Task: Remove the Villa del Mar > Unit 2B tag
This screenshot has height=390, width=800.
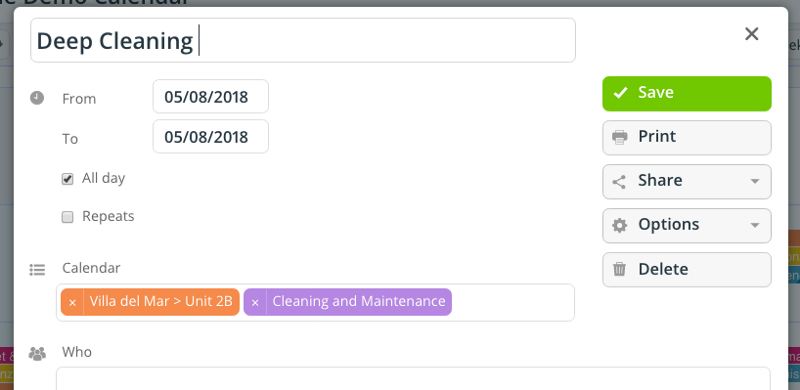Action: (72, 302)
